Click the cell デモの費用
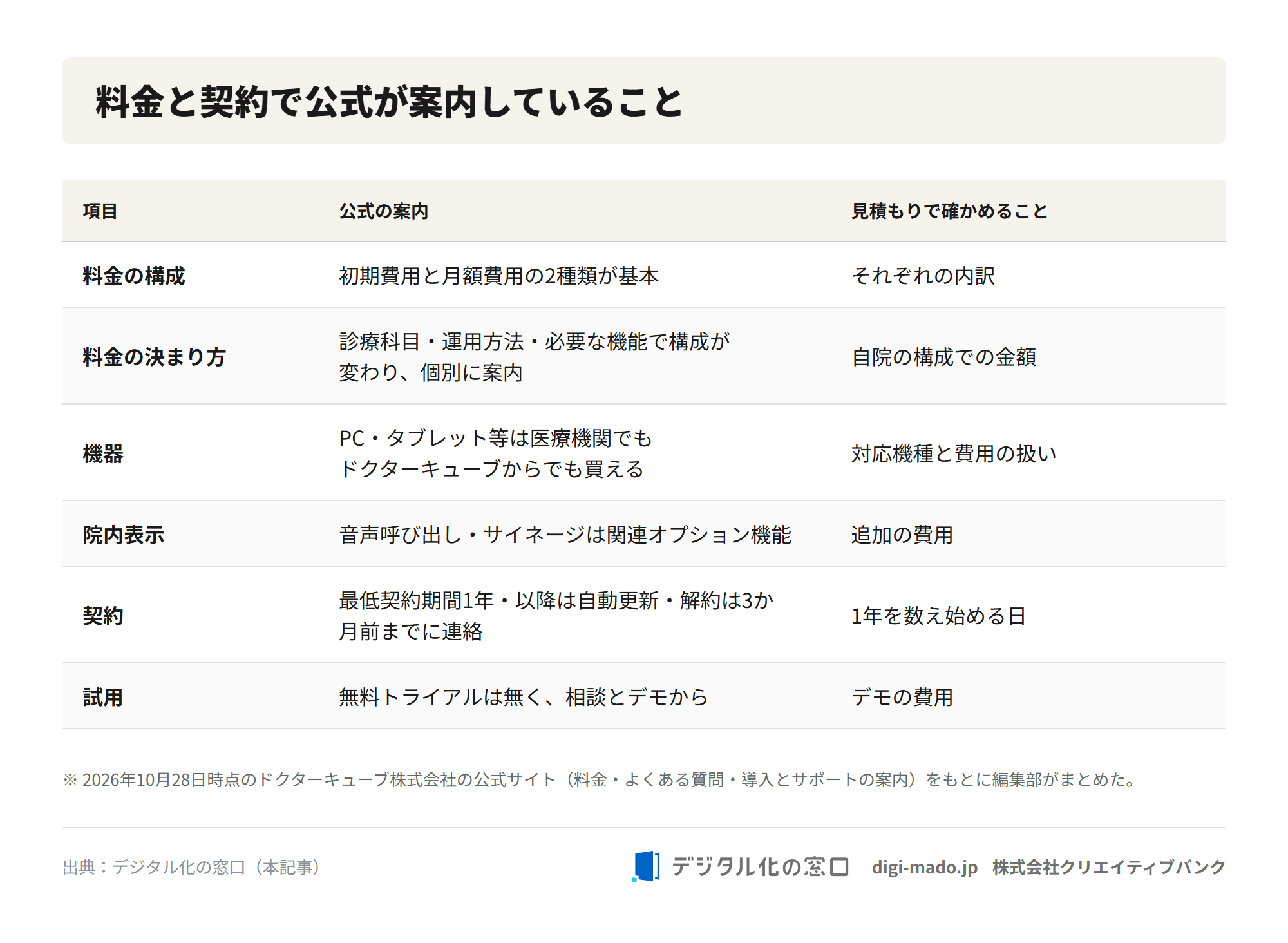Image resolution: width=1288 pixels, height=943 pixels. (902, 697)
